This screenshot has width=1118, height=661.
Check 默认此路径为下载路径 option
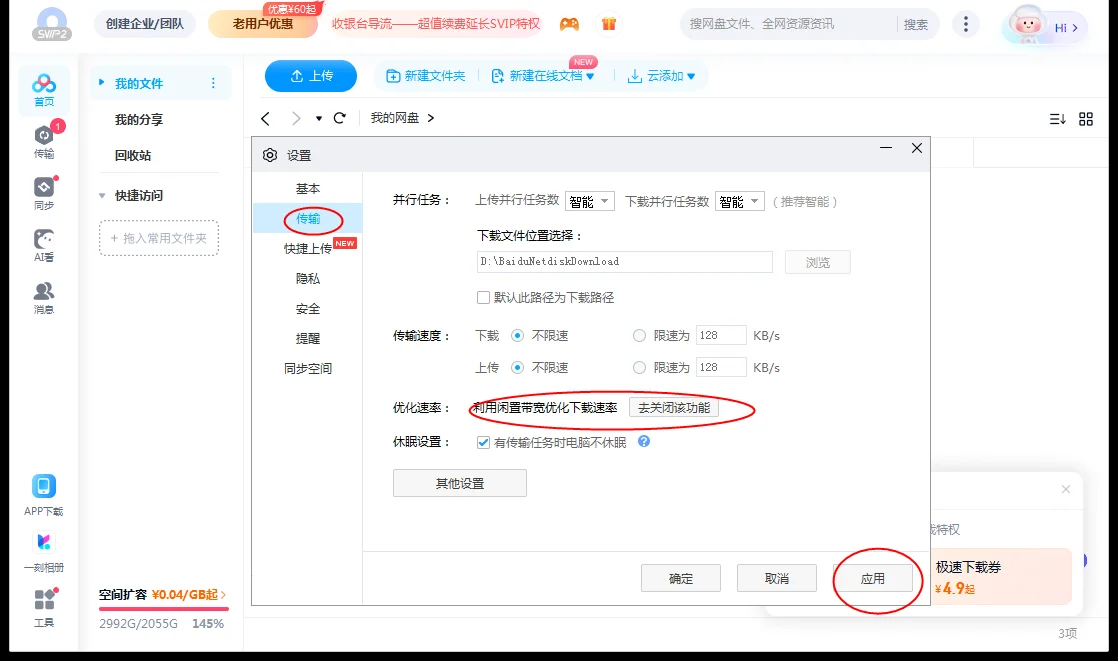pyautogui.click(x=483, y=297)
